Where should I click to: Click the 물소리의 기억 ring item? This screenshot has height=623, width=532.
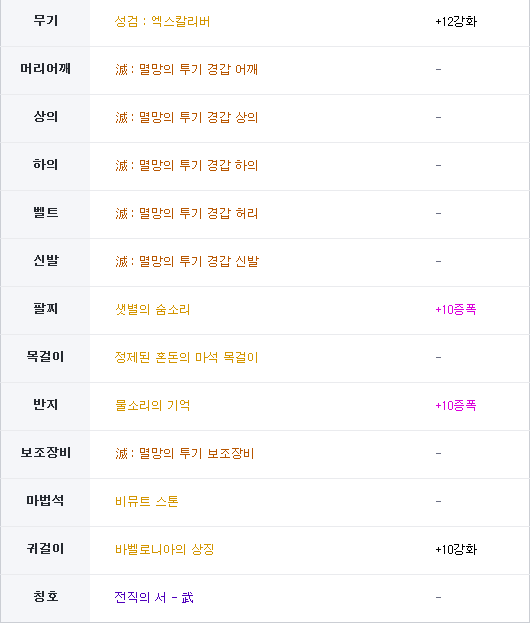pyautogui.click(x=152, y=406)
